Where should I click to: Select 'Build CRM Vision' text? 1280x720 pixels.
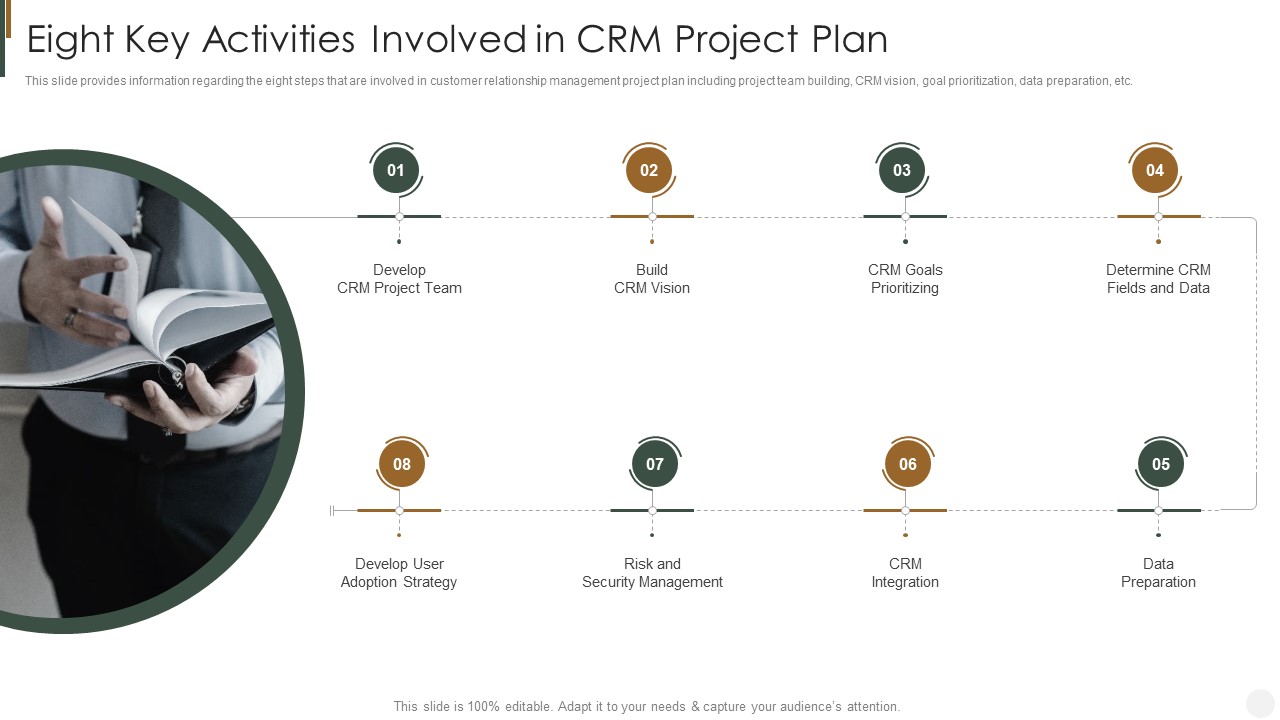click(652, 279)
